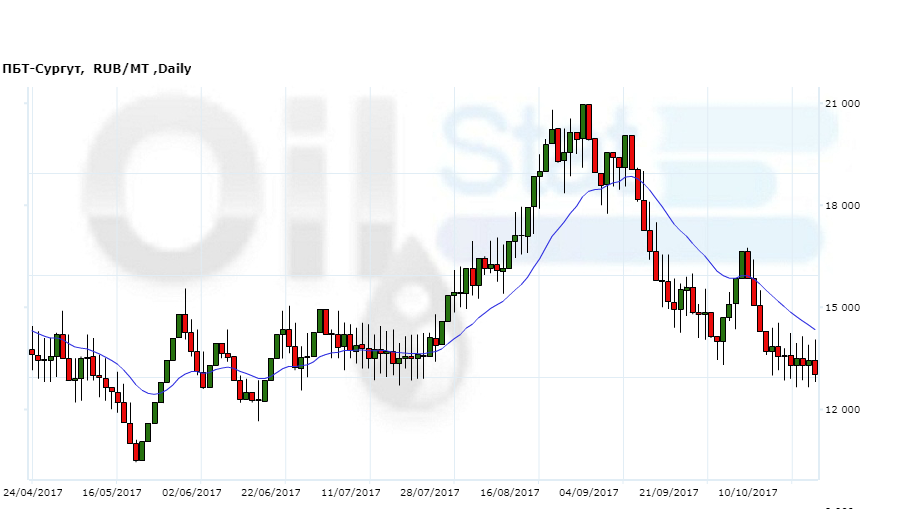Click the lowest candlestick in late May

click(x=140, y=452)
